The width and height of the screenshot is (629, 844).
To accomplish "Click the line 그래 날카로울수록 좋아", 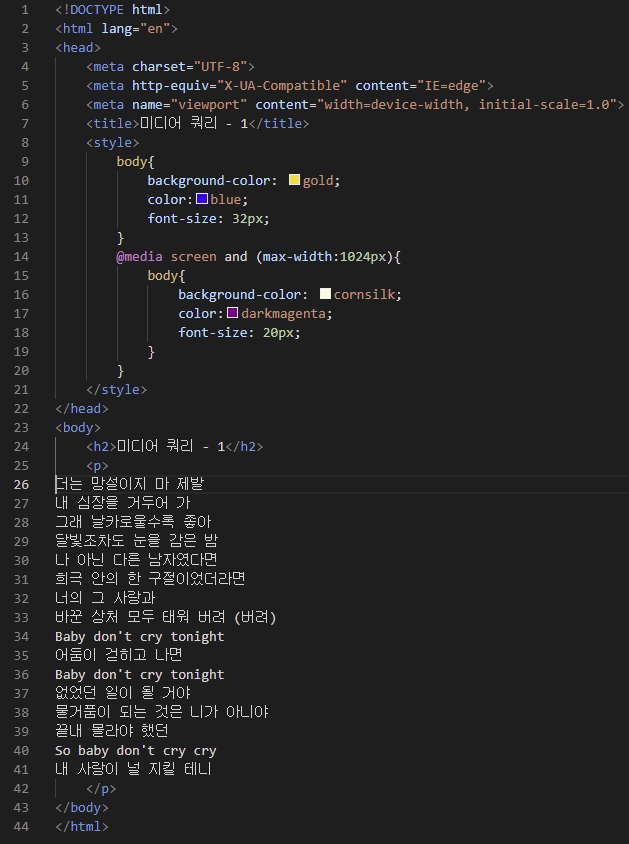I will 133,522.
